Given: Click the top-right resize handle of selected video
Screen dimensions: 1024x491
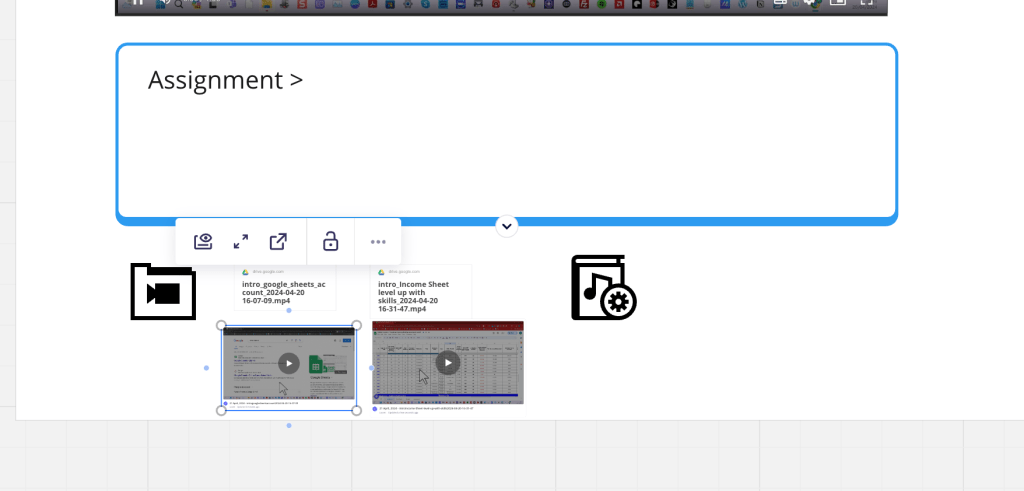Looking at the screenshot, I should click(357, 325).
